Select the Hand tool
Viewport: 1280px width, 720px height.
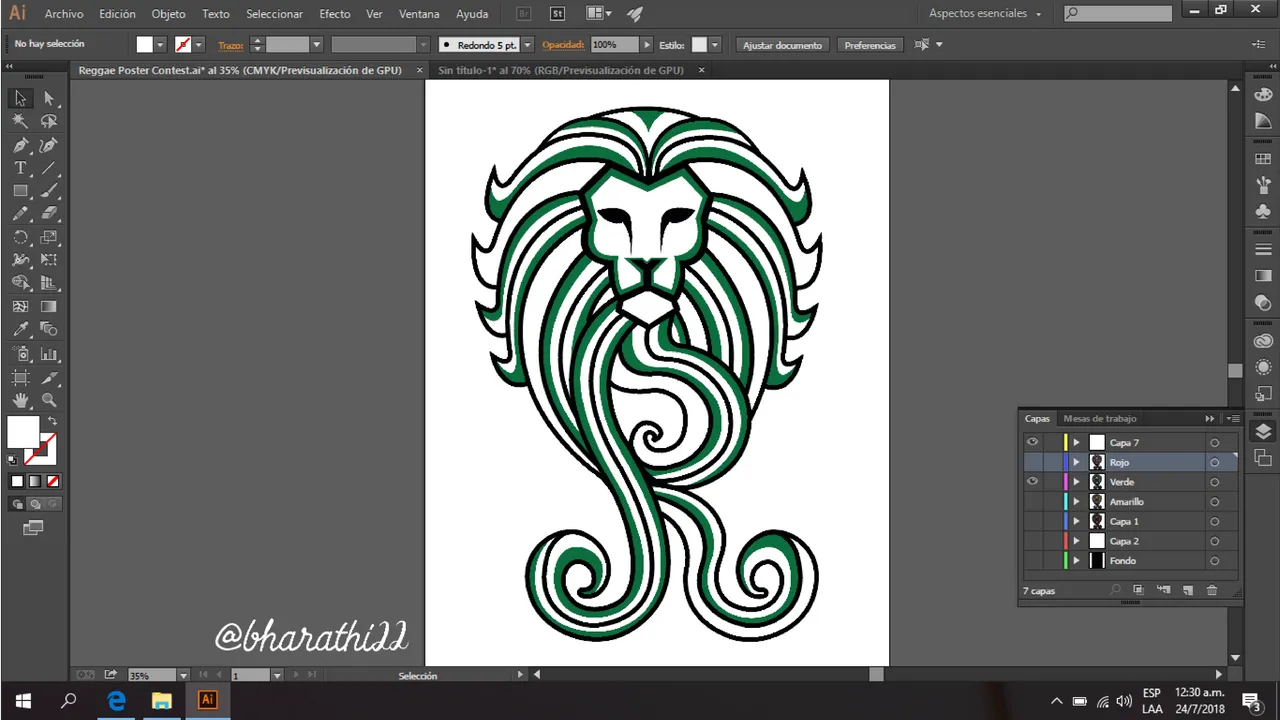(x=20, y=400)
